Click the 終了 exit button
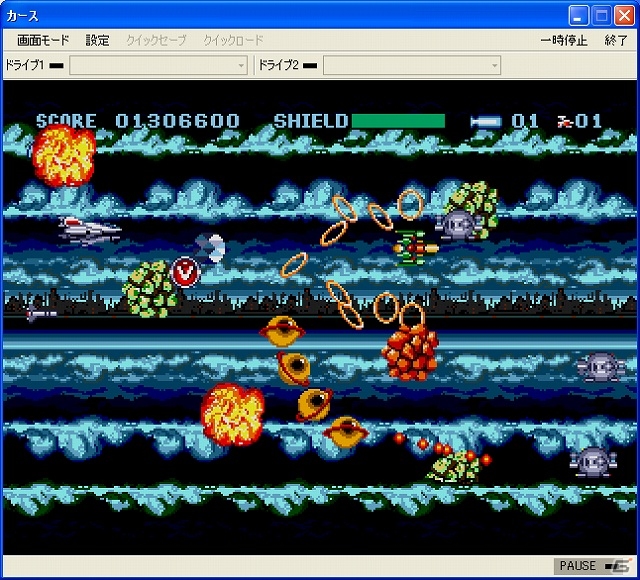The image size is (640, 580). 616,40
